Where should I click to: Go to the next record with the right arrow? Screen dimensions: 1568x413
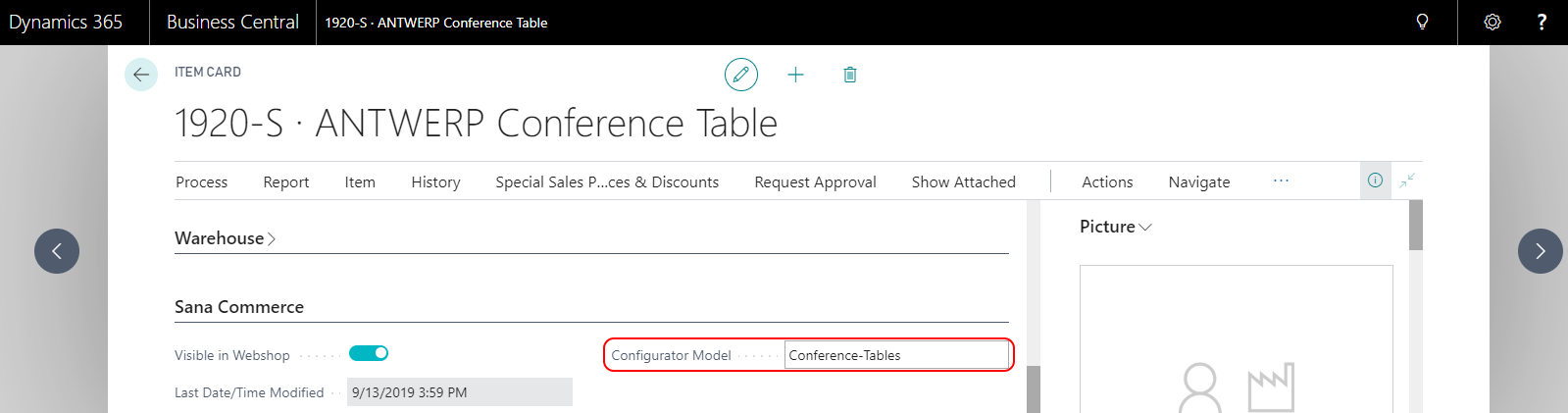click(1541, 251)
